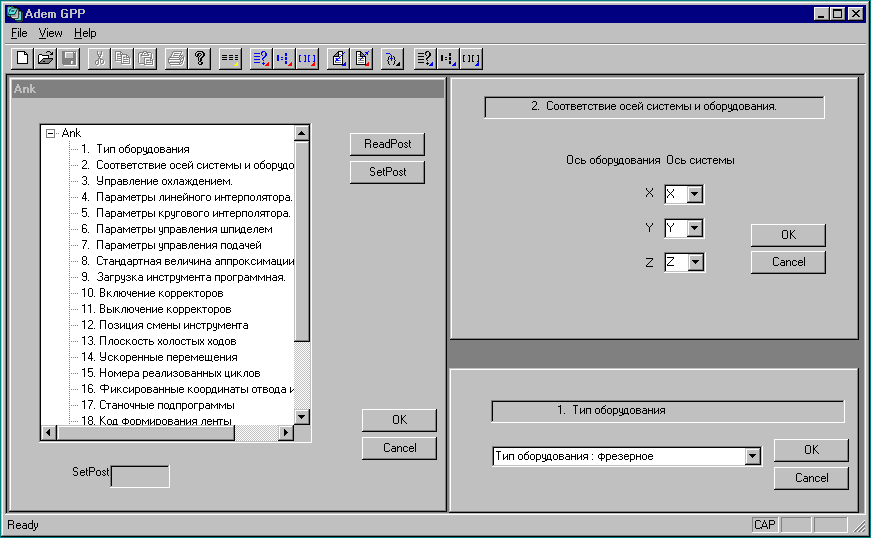Click the document-edit icon with red corner
Viewport: 871px width, 538px height.
point(361,58)
